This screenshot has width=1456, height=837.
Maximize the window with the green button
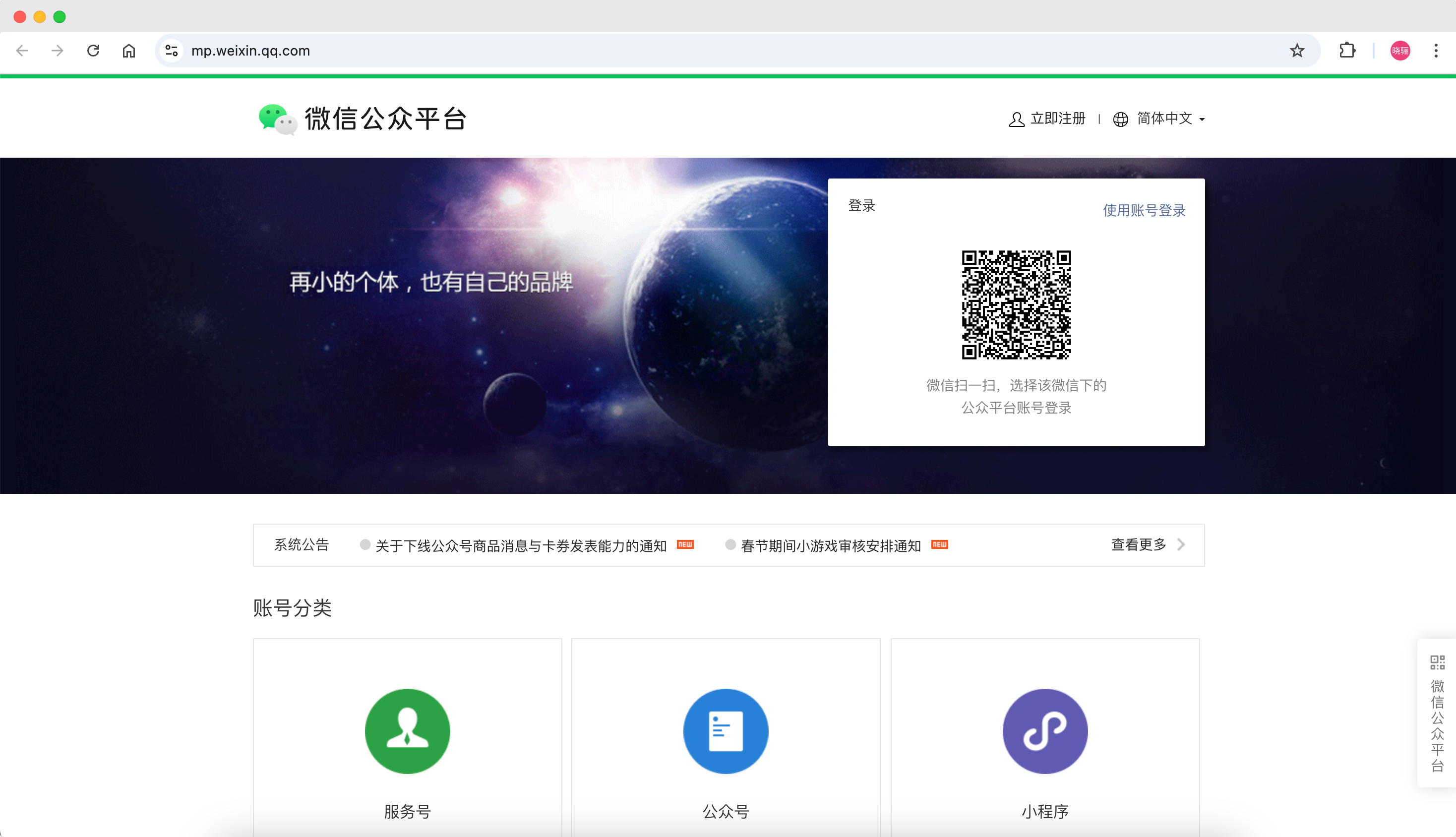[59, 17]
